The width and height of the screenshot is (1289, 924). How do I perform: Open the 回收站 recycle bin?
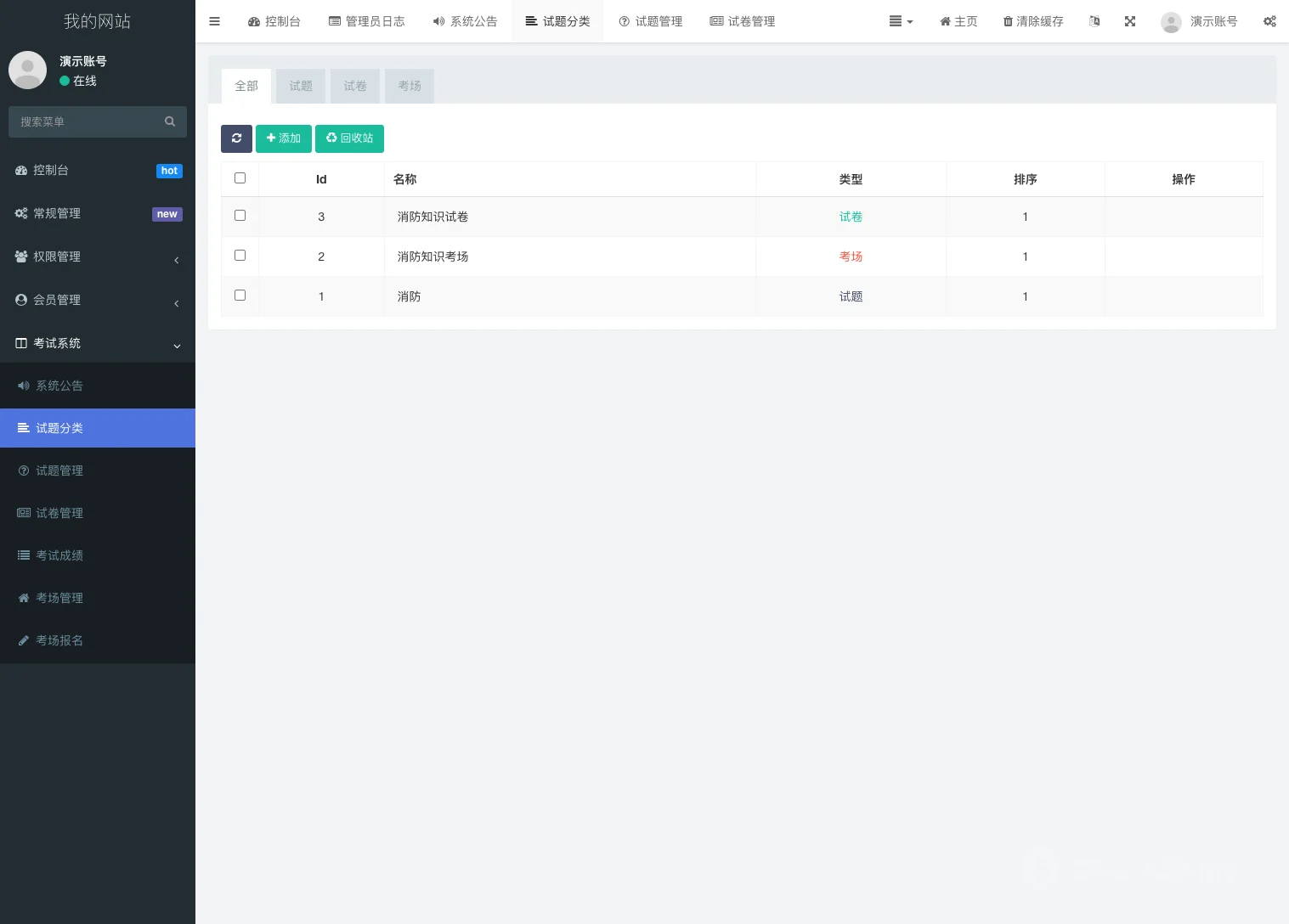(x=349, y=138)
